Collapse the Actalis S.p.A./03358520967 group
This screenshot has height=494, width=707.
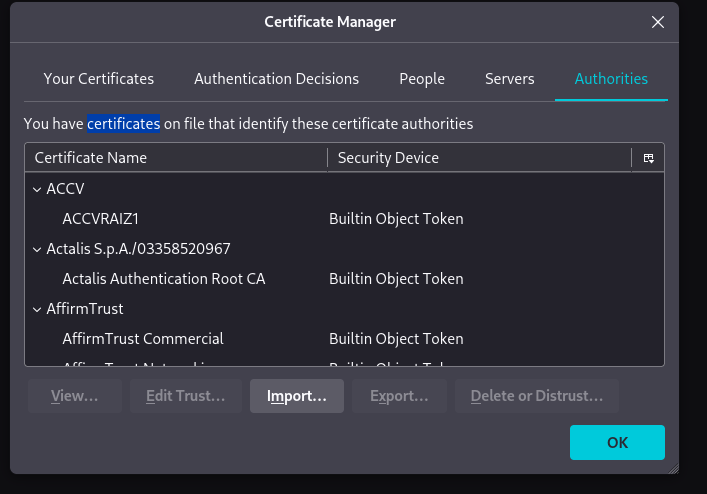[37, 249]
